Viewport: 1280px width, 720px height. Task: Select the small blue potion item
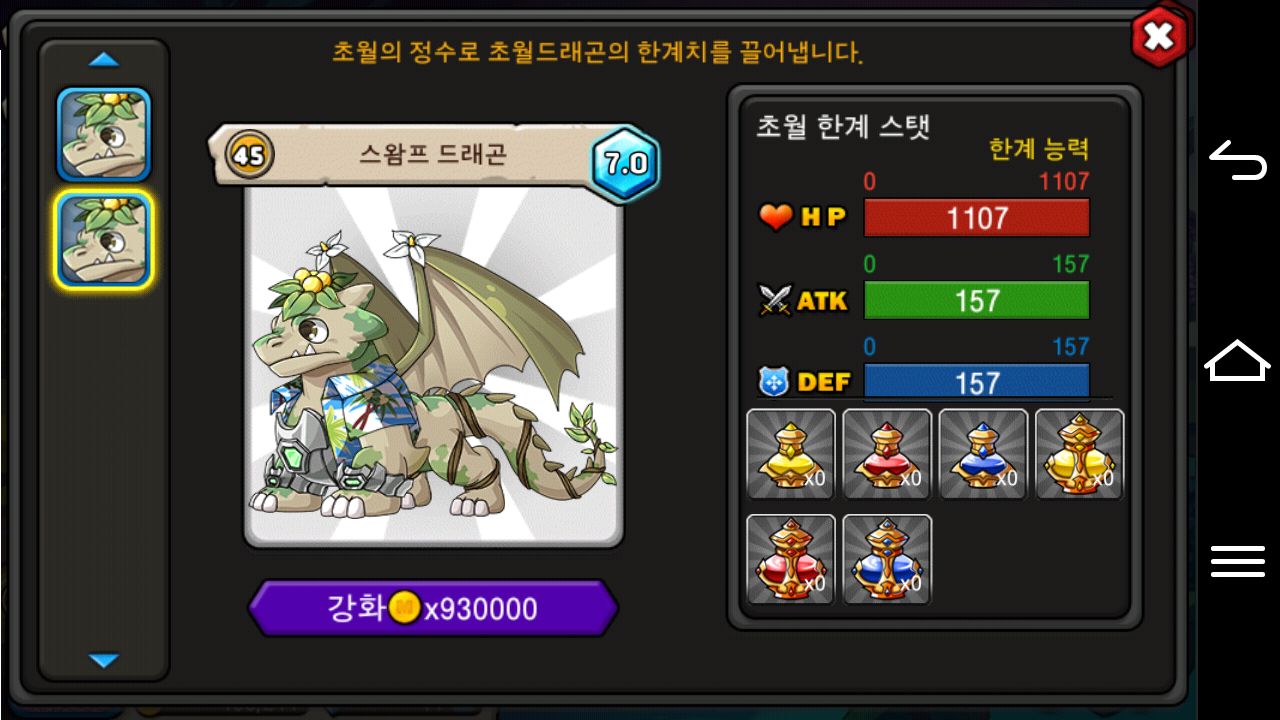(x=983, y=454)
